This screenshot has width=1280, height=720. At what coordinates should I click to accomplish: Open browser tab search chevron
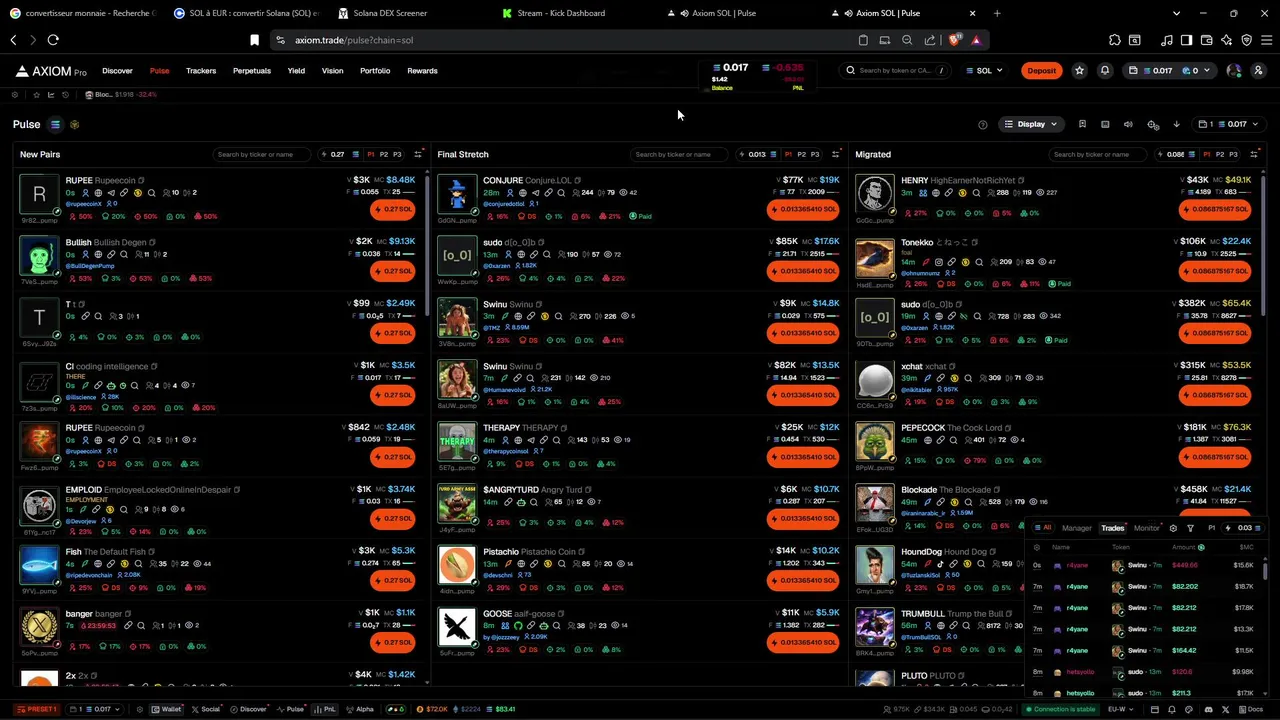tap(1176, 13)
